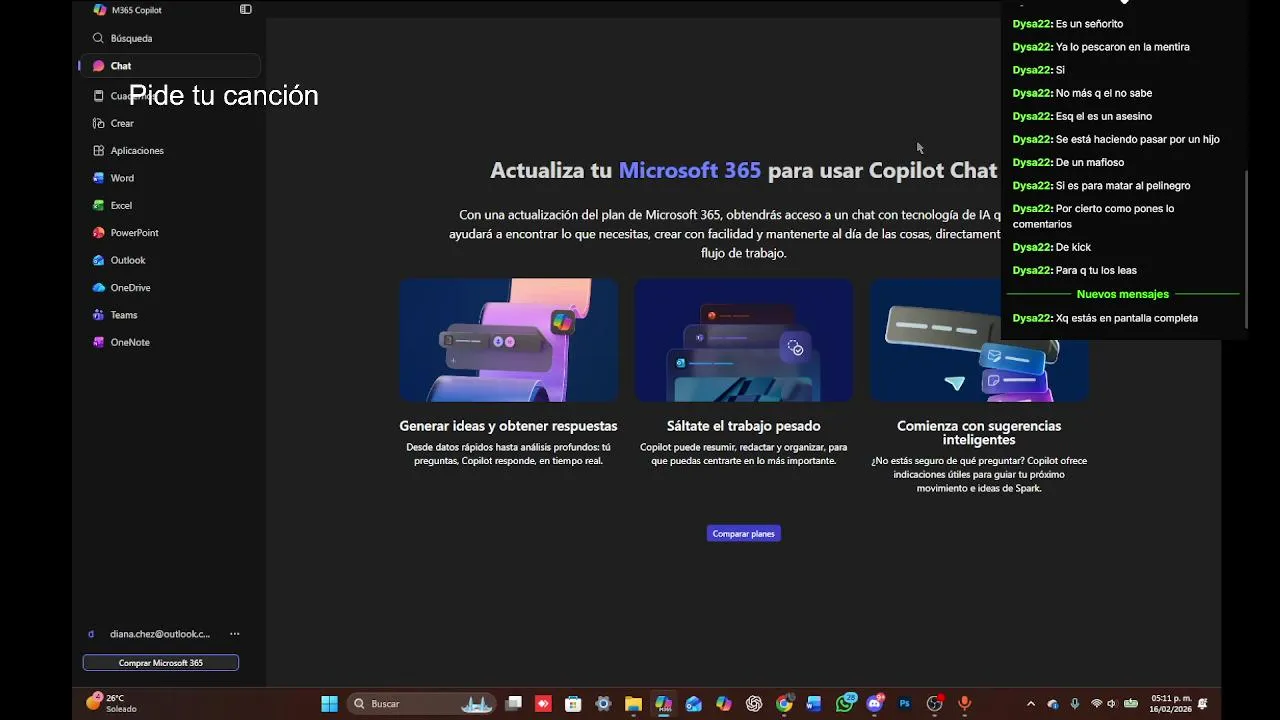This screenshot has width=1280, height=720.
Task: Open the notifications bell icon
Action: (1203, 704)
